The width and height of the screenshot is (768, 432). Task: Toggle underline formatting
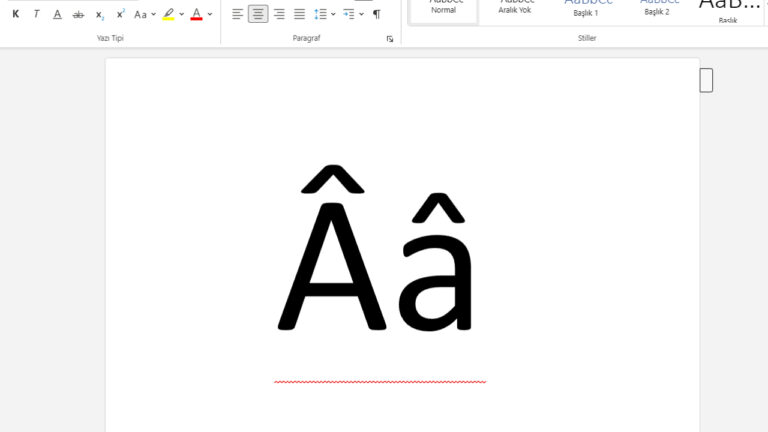click(x=57, y=14)
